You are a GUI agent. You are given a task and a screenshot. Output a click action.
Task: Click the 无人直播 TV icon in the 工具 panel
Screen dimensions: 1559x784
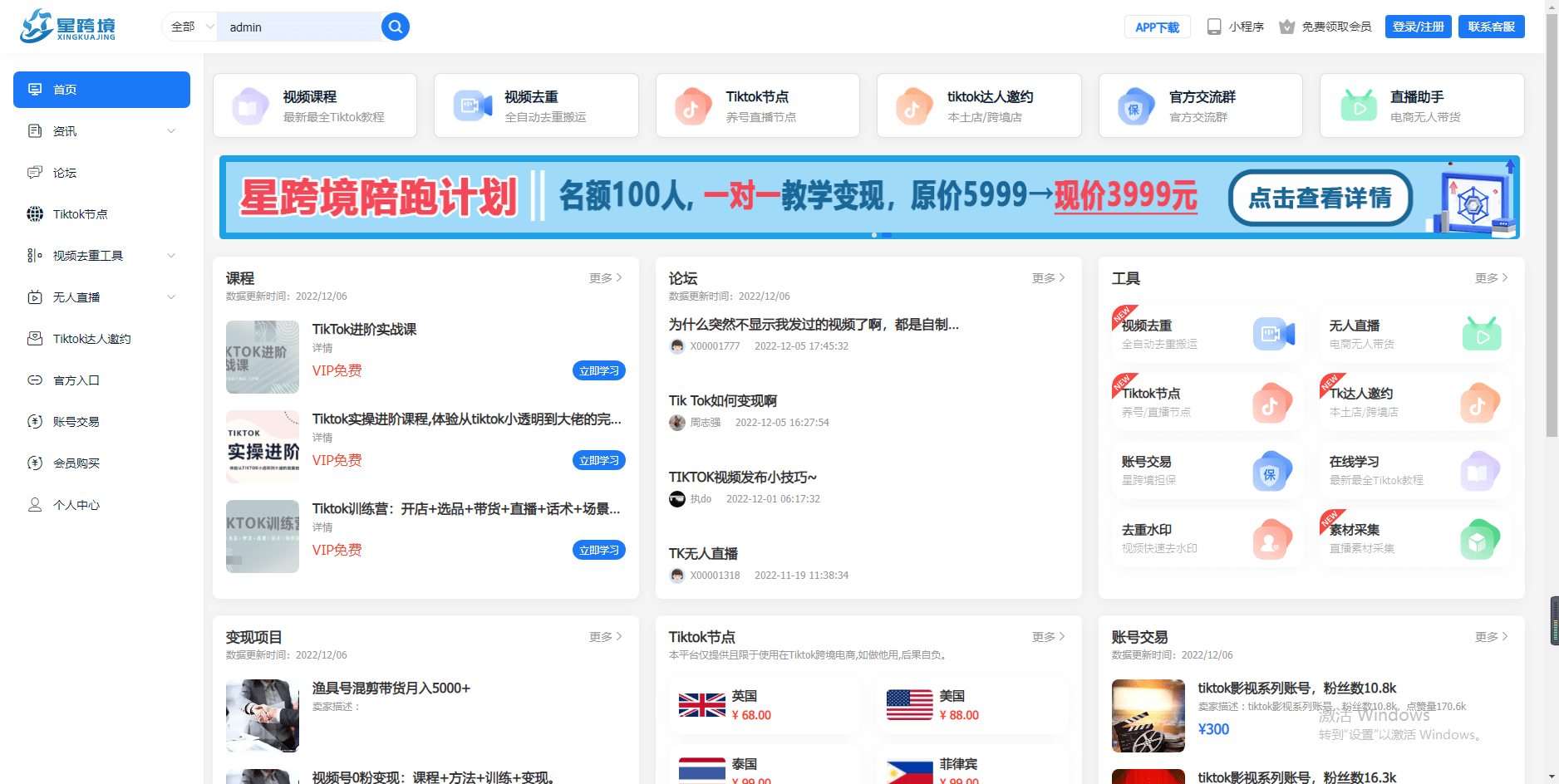click(x=1482, y=334)
